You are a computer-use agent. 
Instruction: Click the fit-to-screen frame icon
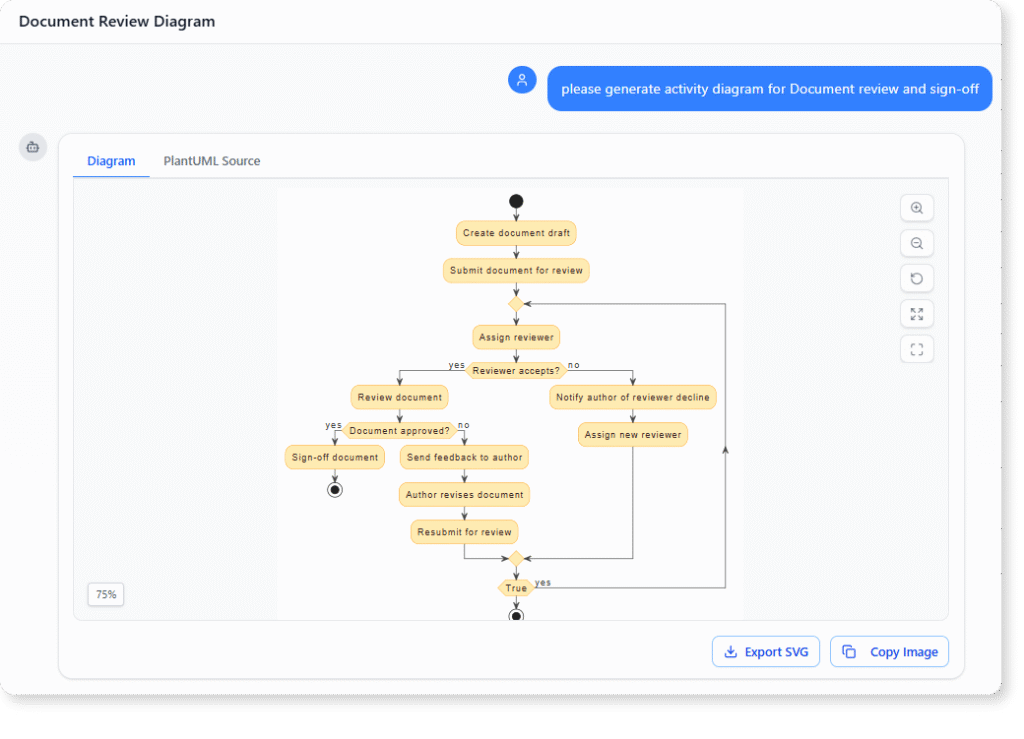click(917, 348)
